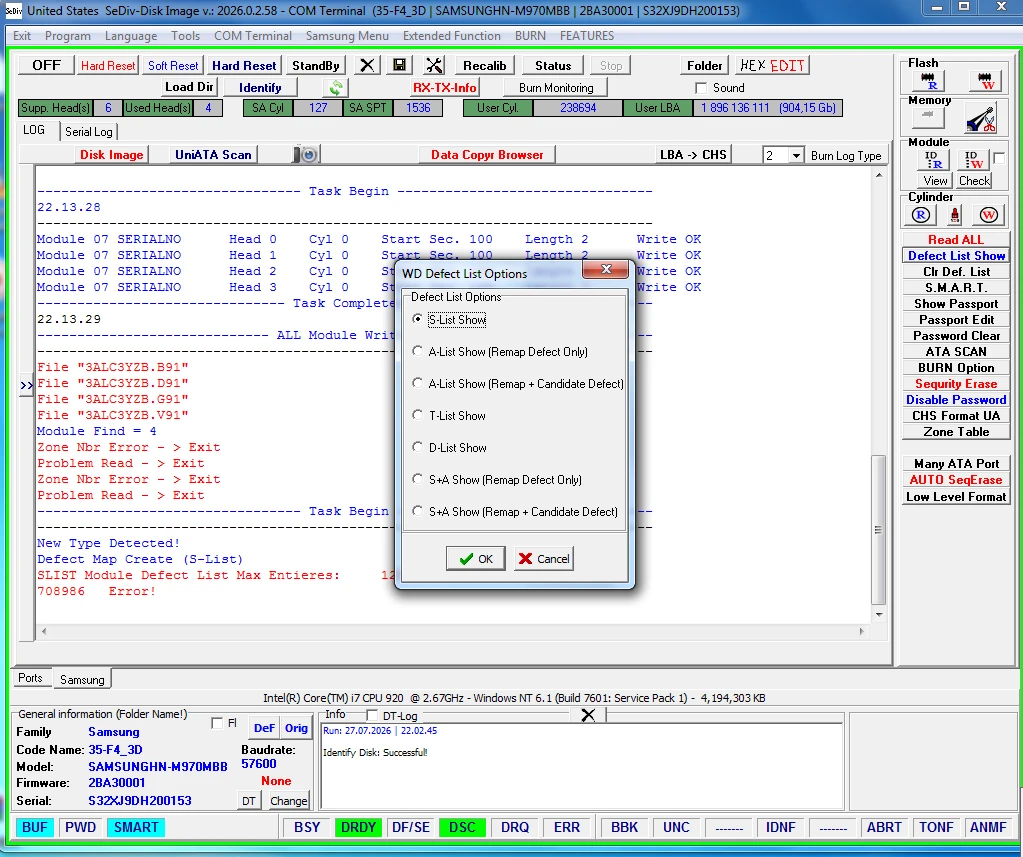The image size is (1023, 857).
Task: Click the crossed tools icon in toolbar
Action: 434,65
